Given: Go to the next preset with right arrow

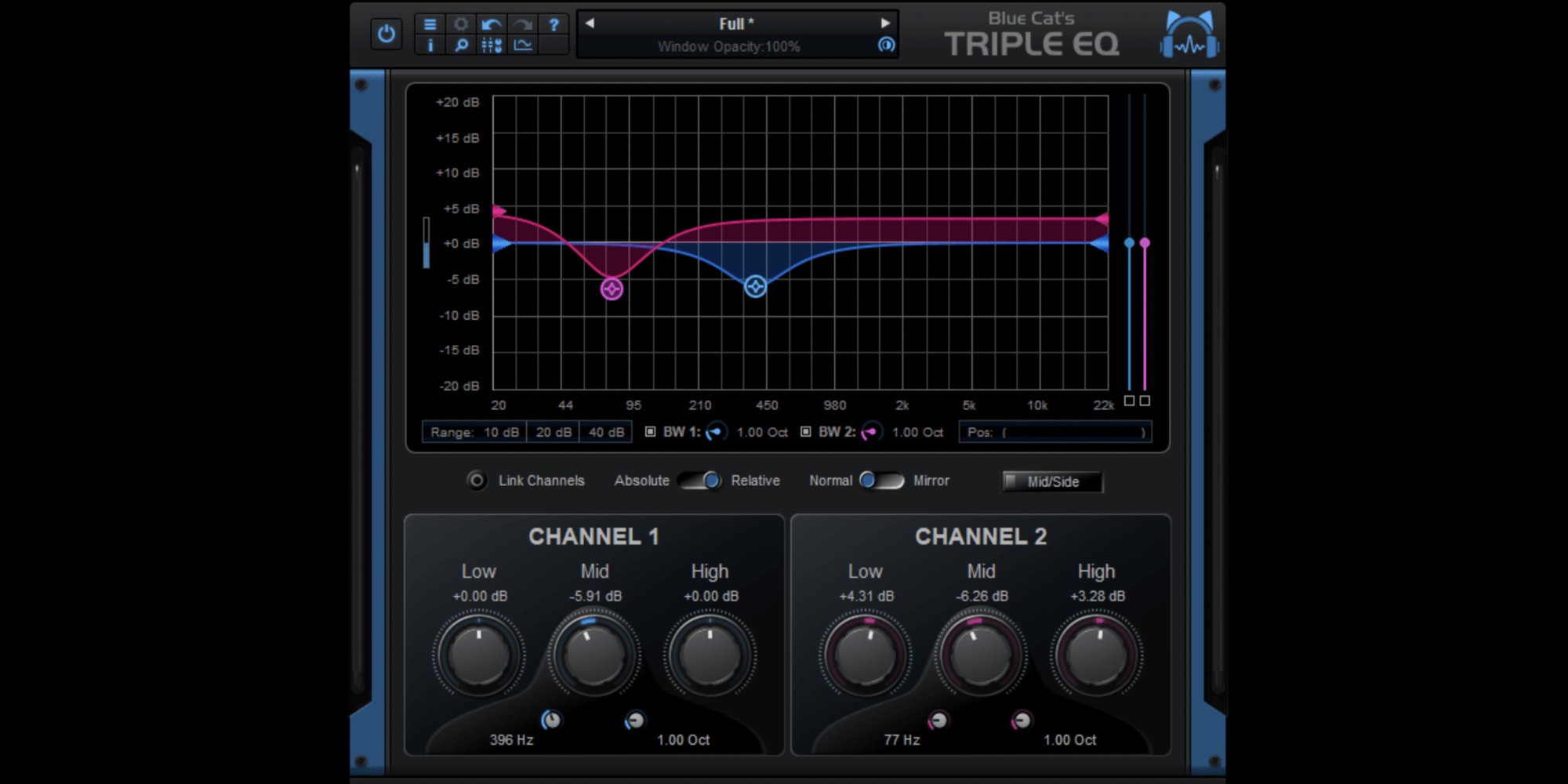Looking at the screenshot, I should [x=885, y=24].
